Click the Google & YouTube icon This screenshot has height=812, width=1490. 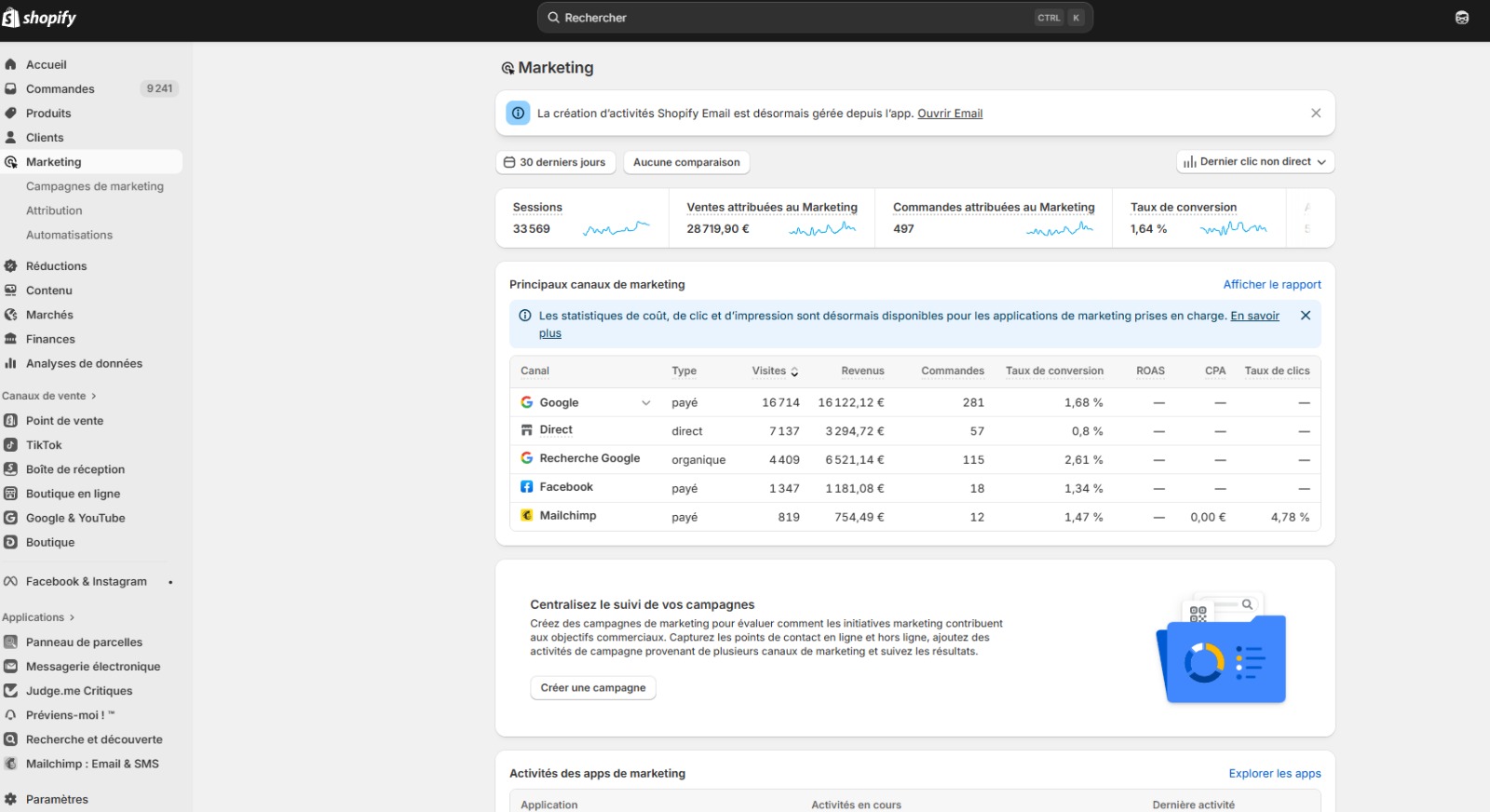(10, 517)
